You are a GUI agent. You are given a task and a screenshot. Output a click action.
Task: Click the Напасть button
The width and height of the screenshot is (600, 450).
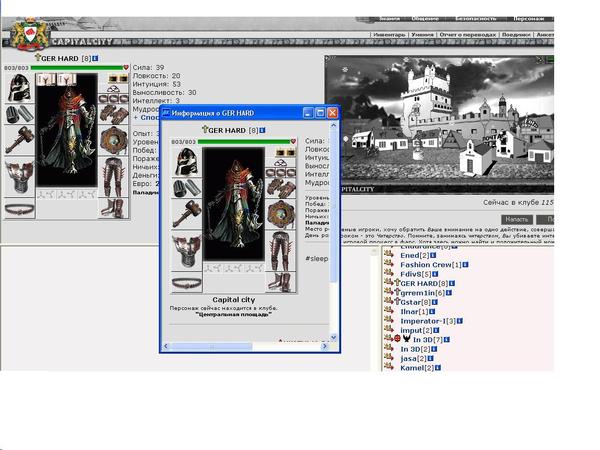pyautogui.click(x=517, y=220)
